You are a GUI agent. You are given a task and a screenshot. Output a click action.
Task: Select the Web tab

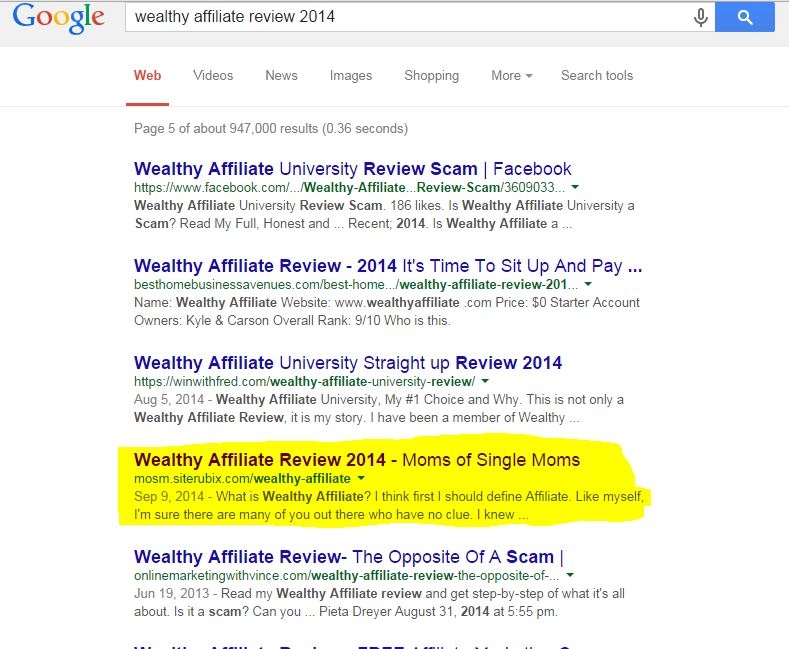click(147, 75)
